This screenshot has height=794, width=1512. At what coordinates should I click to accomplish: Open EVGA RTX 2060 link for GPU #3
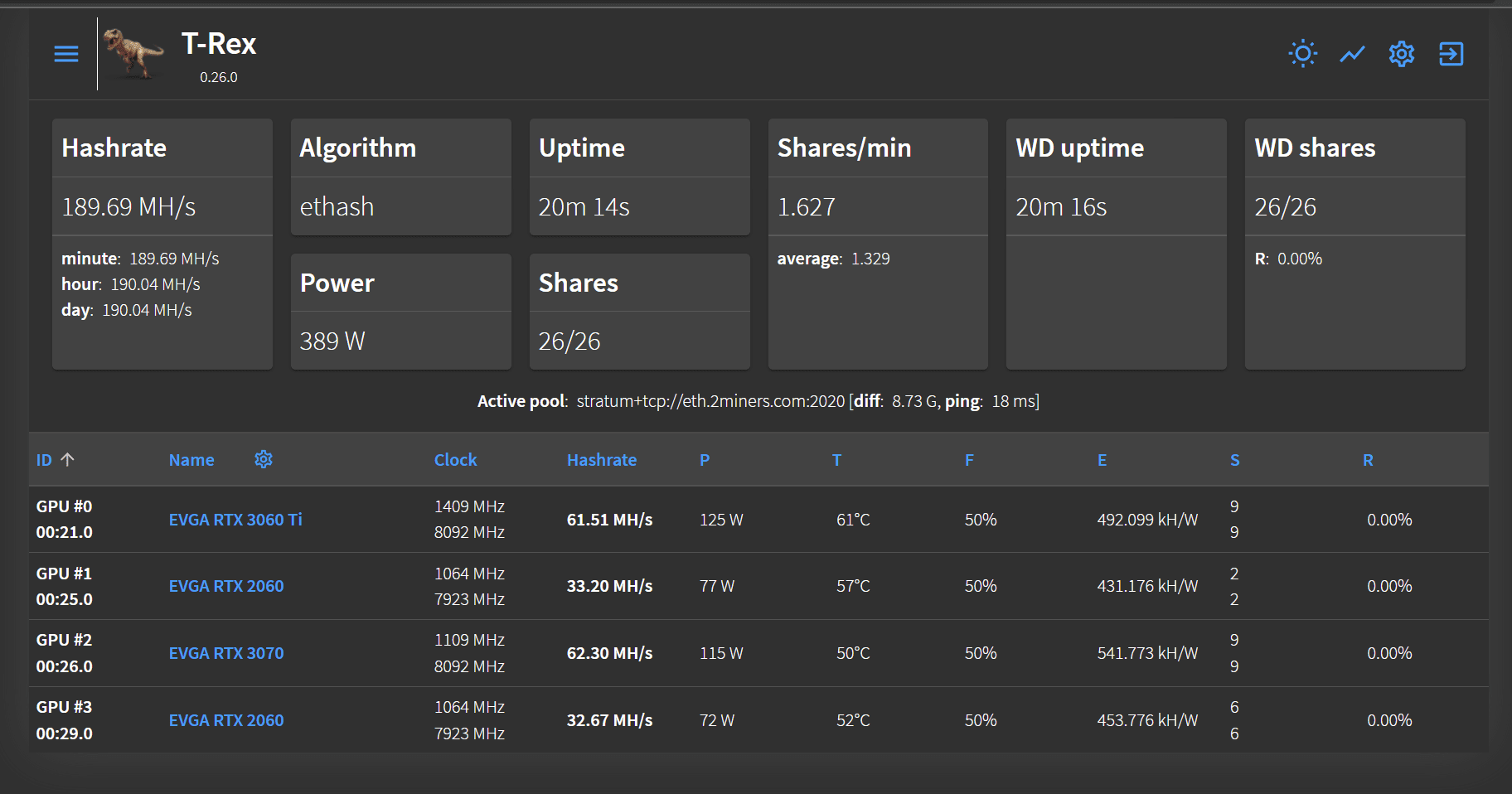226,720
